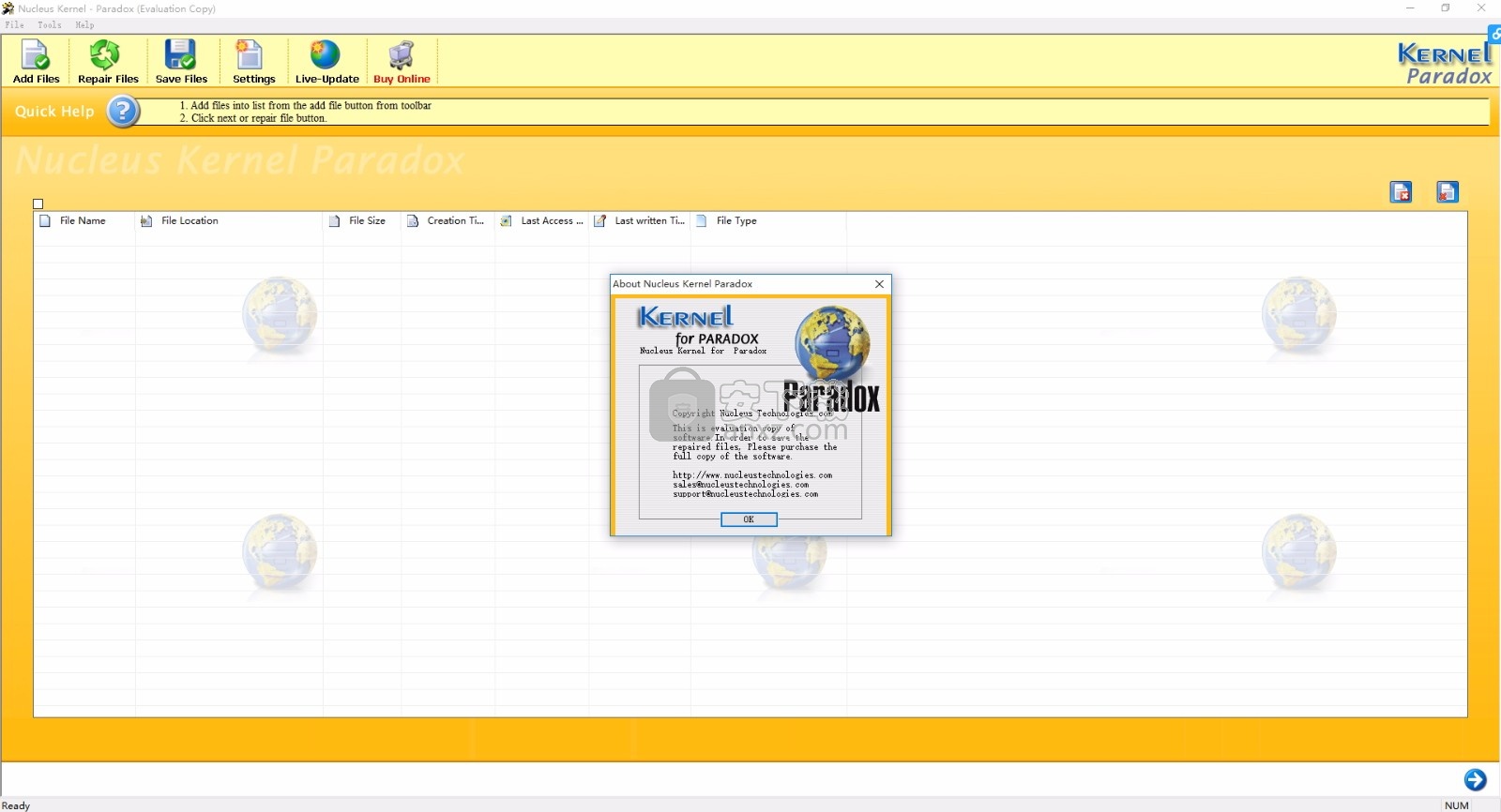Screen dimensions: 1501x812
Task: Click the blue next arrow icon
Action: tap(1475, 780)
